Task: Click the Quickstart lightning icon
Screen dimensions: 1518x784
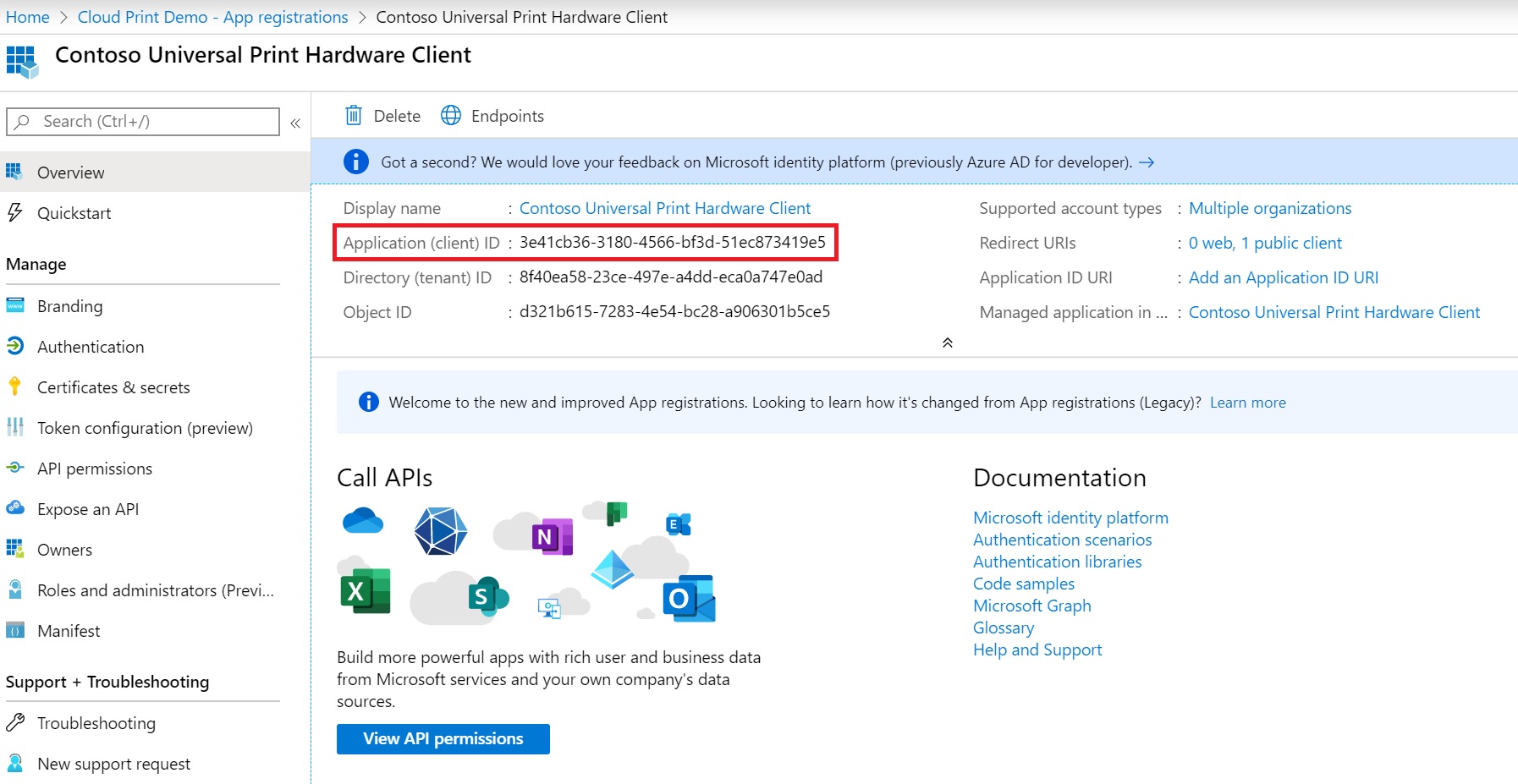Action: tap(14, 212)
